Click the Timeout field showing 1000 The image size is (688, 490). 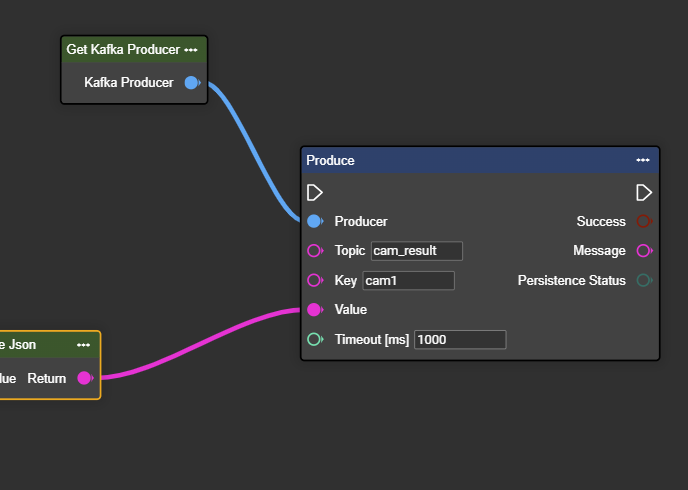pos(460,340)
